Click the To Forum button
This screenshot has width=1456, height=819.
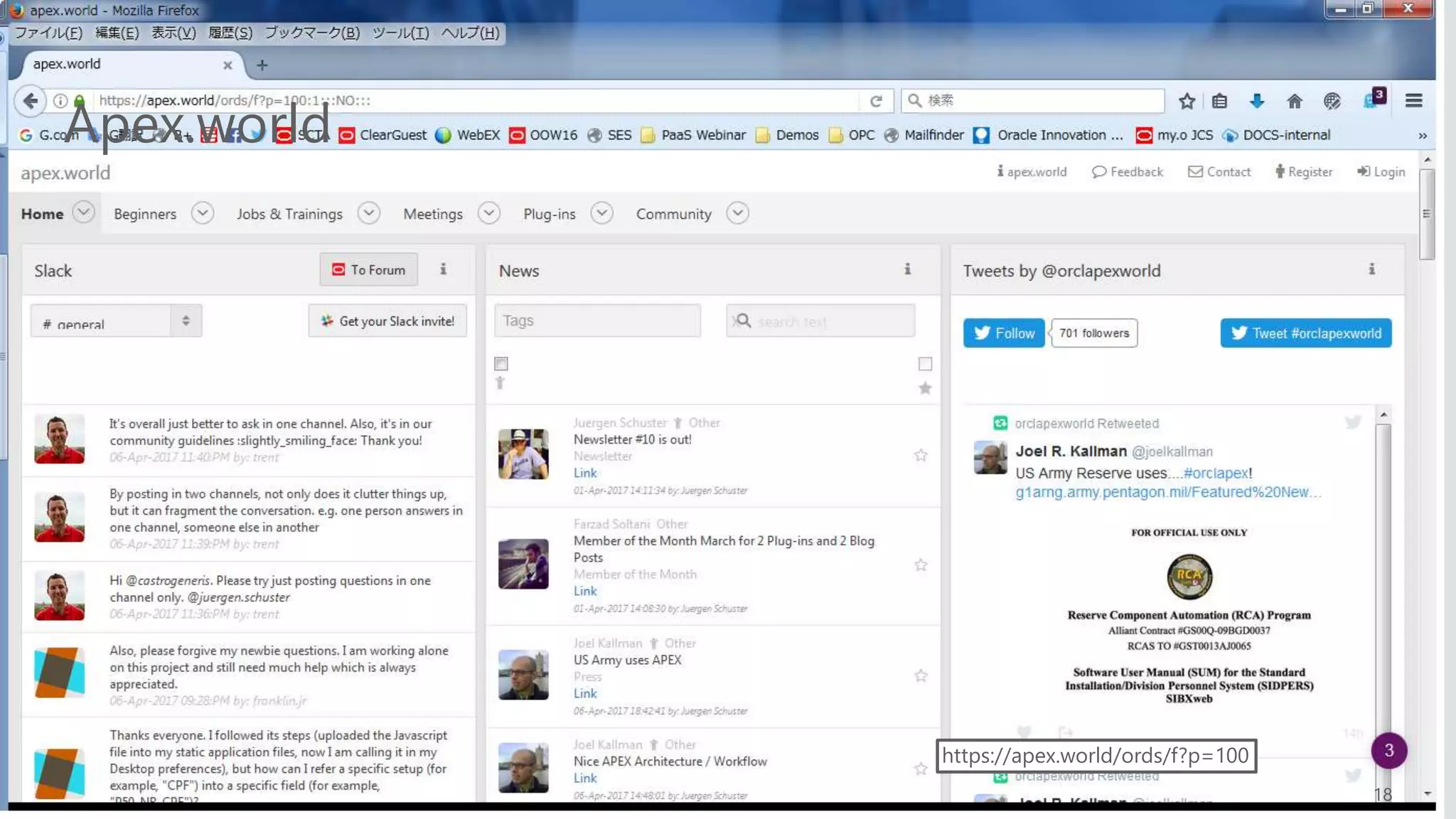368,269
